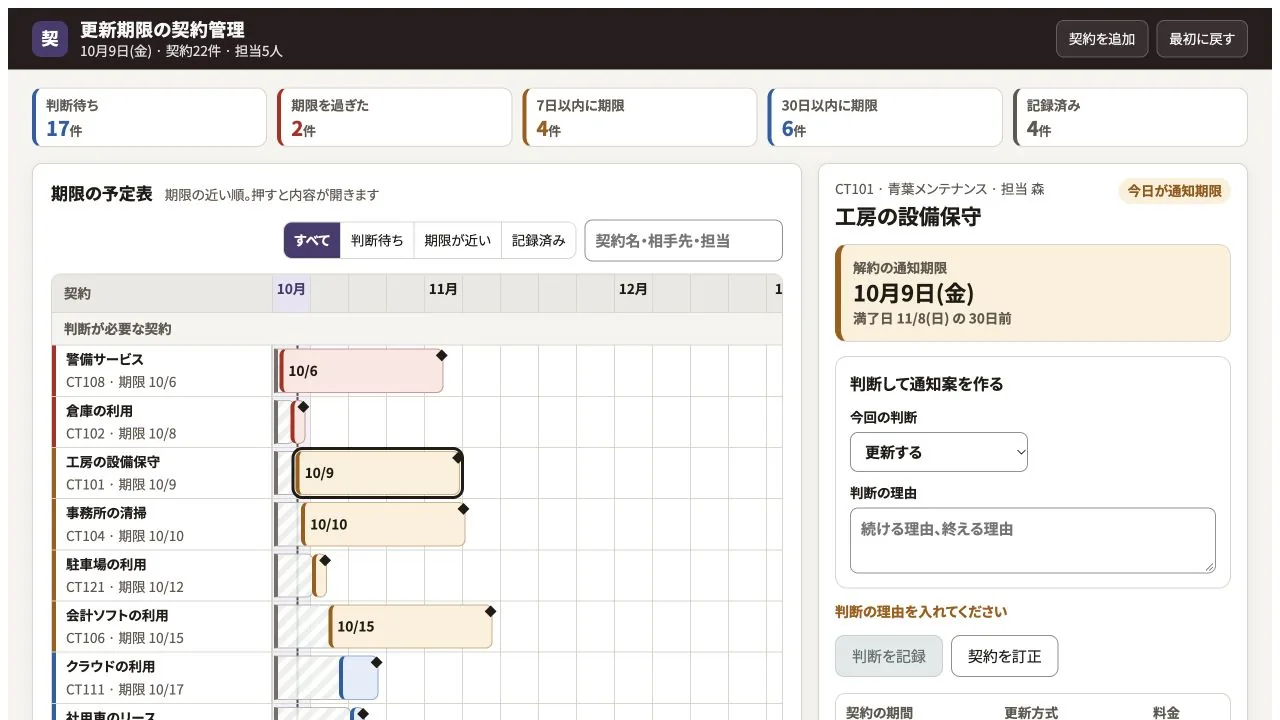Click the diamond marker on 倉庫の利用 bar
The image size is (1280, 720).
tap(303, 406)
